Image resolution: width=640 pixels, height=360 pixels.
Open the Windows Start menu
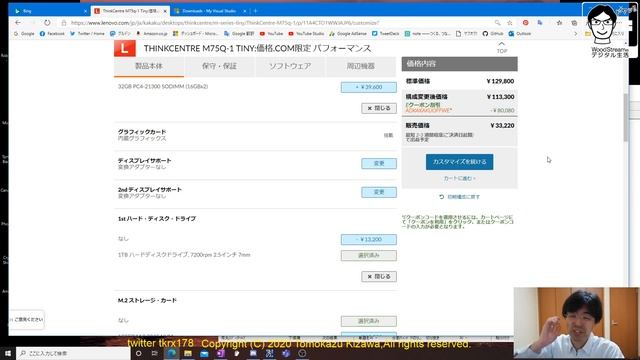click(8, 353)
